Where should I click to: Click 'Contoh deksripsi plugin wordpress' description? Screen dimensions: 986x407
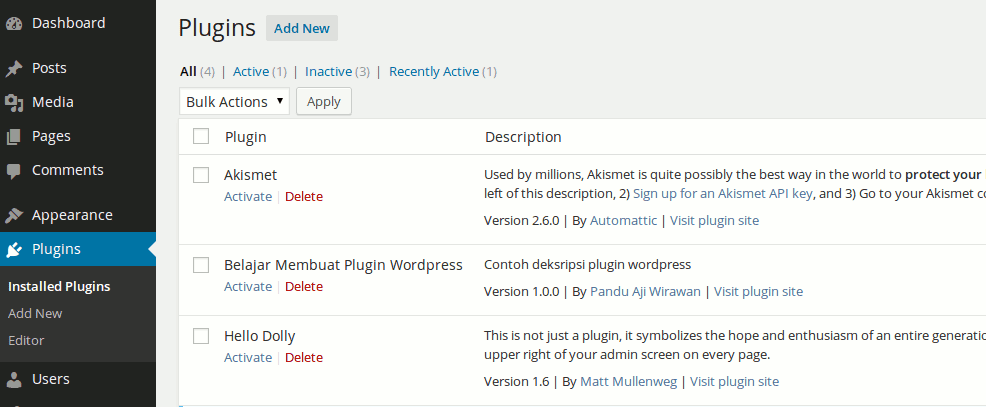[587, 264]
